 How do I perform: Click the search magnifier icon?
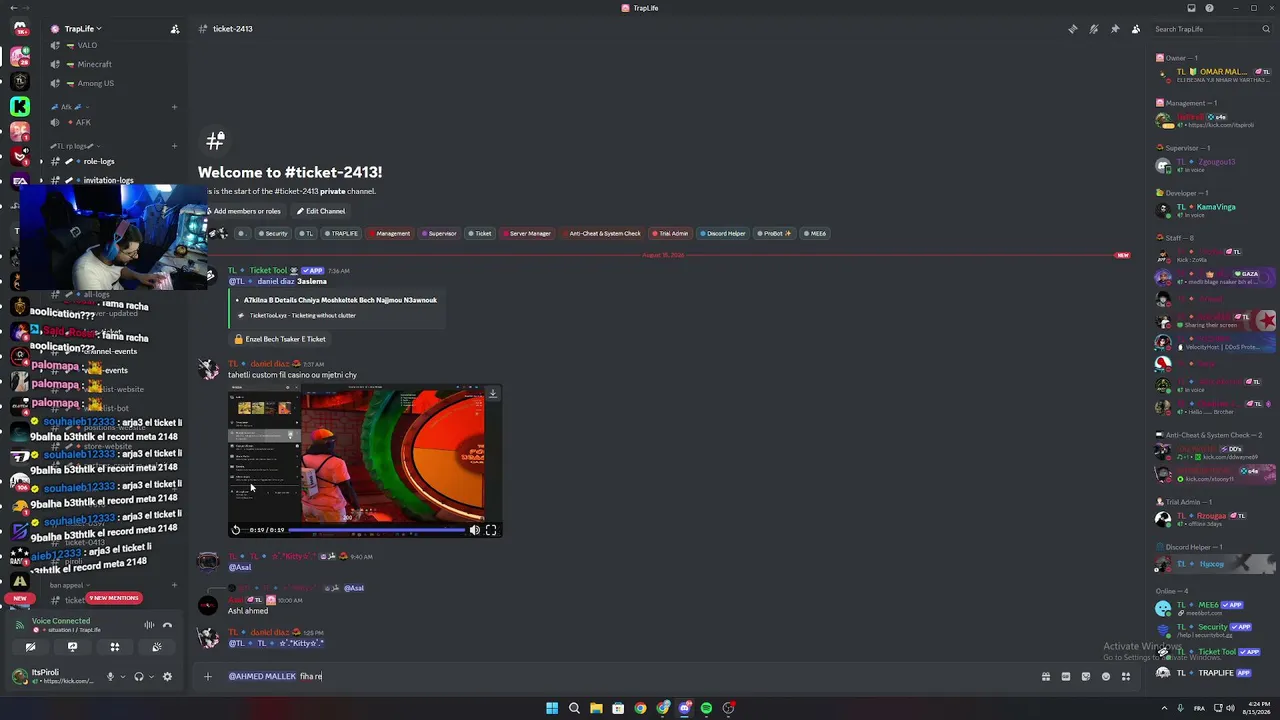click(1266, 29)
